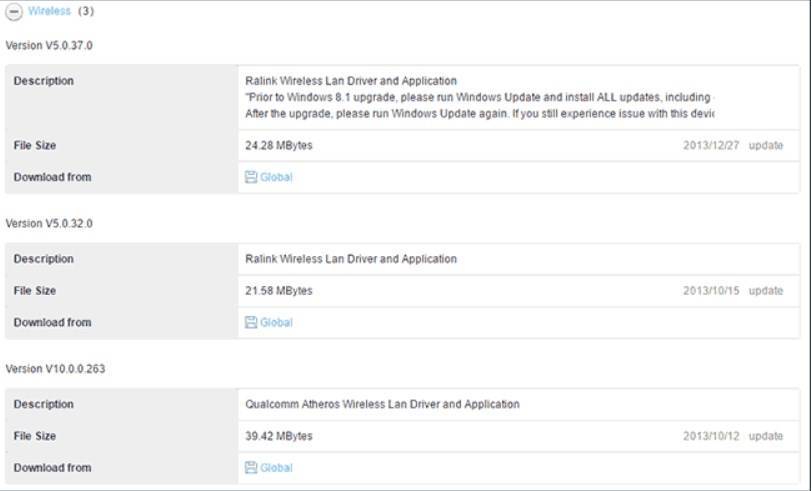The width and height of the screenshot is (812, 491).
Task: Click the disk icon under Version V5.0.37.0
Action: [251, 177]
